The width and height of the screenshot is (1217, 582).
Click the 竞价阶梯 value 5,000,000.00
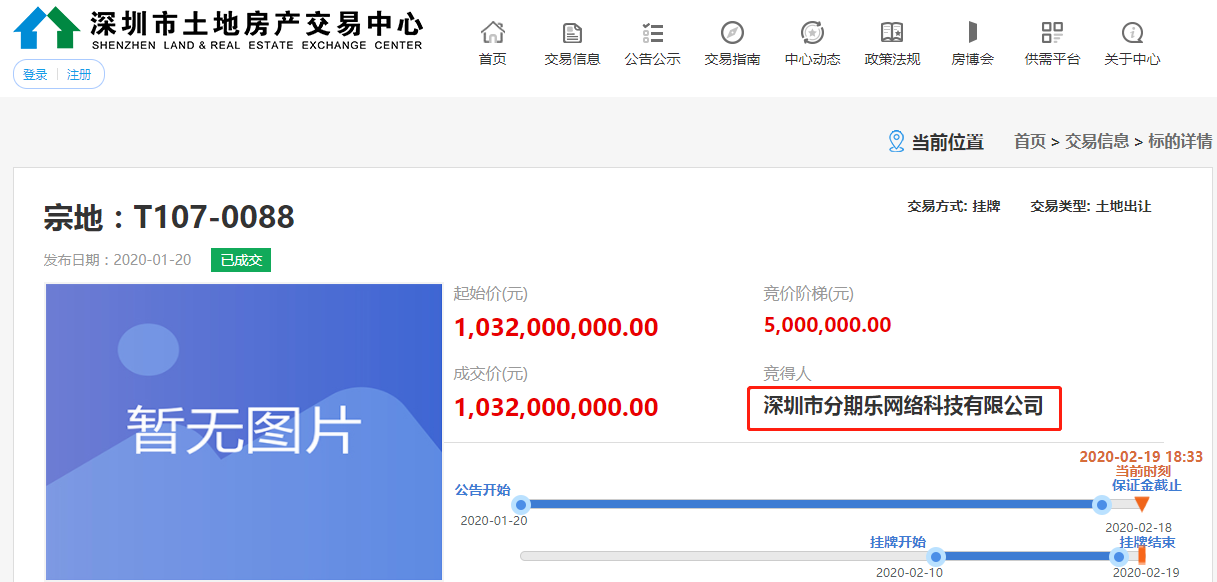pos(827,325)
